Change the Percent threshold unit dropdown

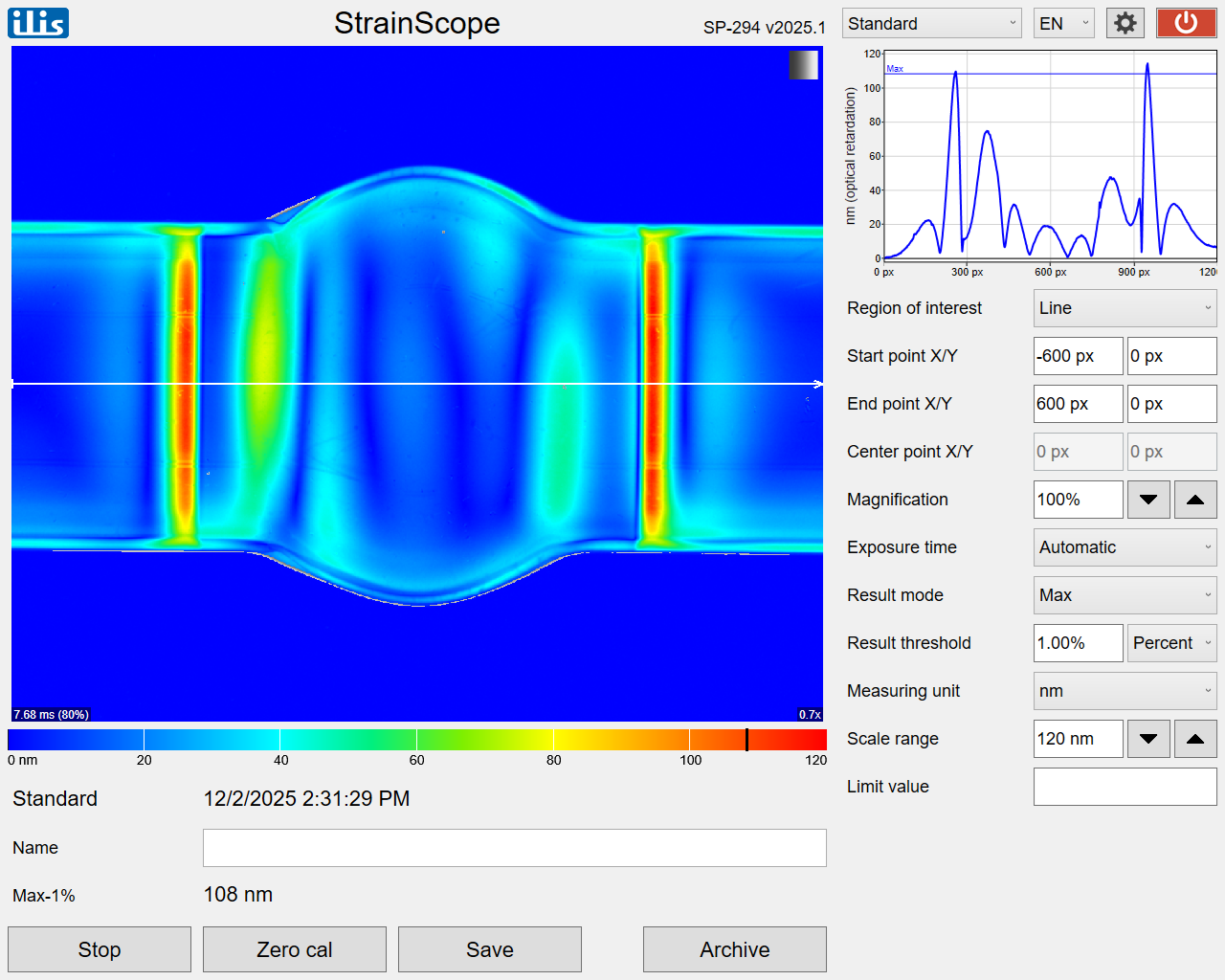[x=1171, y=643]
